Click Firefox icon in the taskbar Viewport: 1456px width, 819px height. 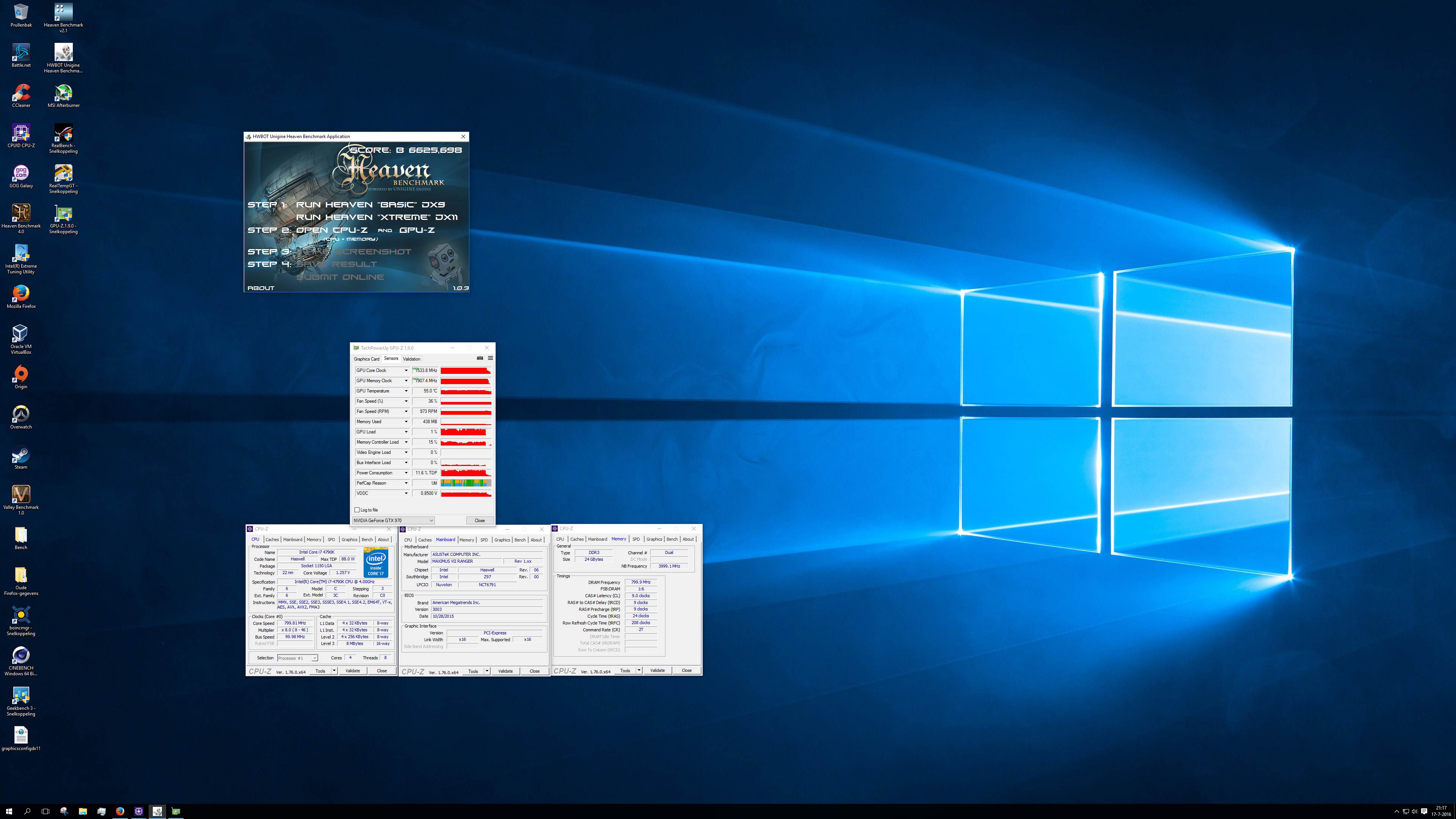pyautogui.click(x=120, y=811)
